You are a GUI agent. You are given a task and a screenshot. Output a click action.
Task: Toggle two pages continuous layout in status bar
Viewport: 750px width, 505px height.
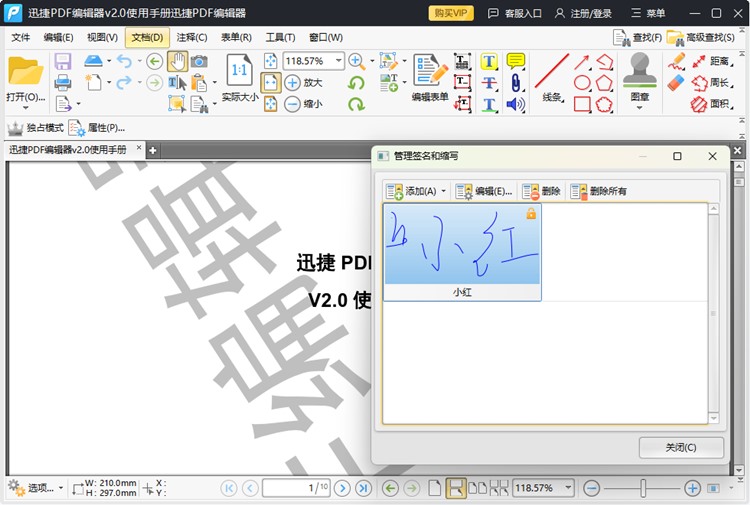point(499,488)
